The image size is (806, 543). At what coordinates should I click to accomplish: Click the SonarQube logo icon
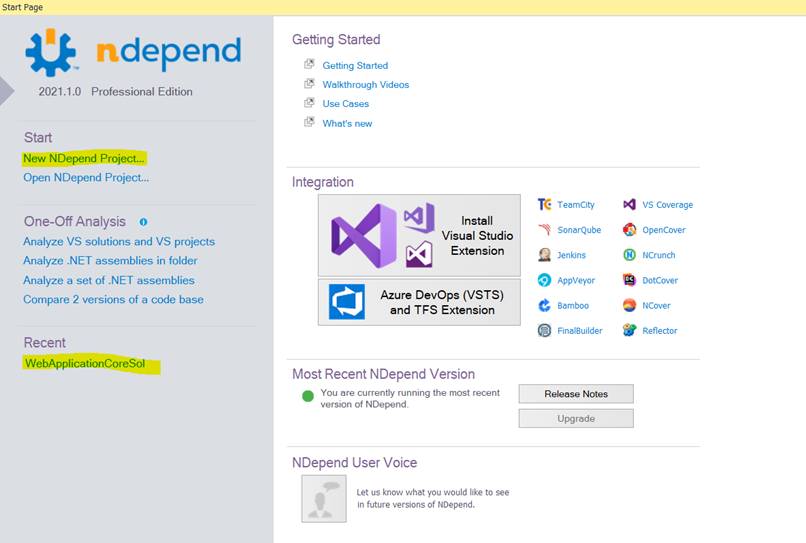coord(544,230)
